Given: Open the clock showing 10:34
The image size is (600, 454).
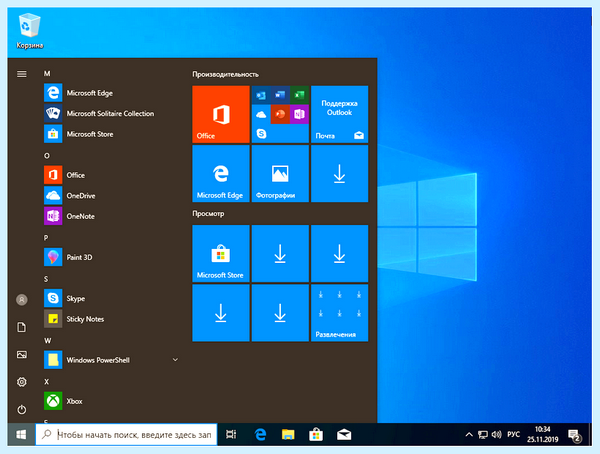Looking at the screenshot, I should 543,434.
